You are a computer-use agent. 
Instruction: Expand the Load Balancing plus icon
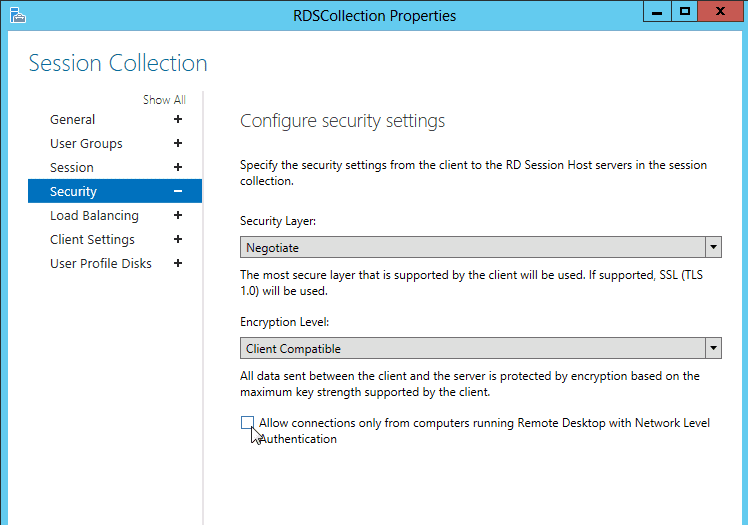point(178,215)
